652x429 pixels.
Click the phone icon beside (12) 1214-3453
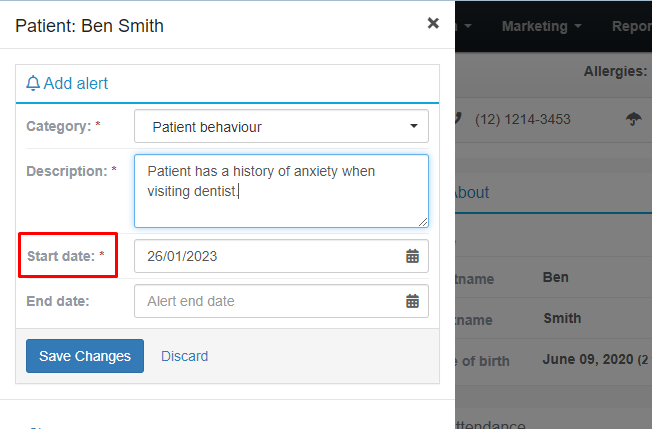[458, 119]
